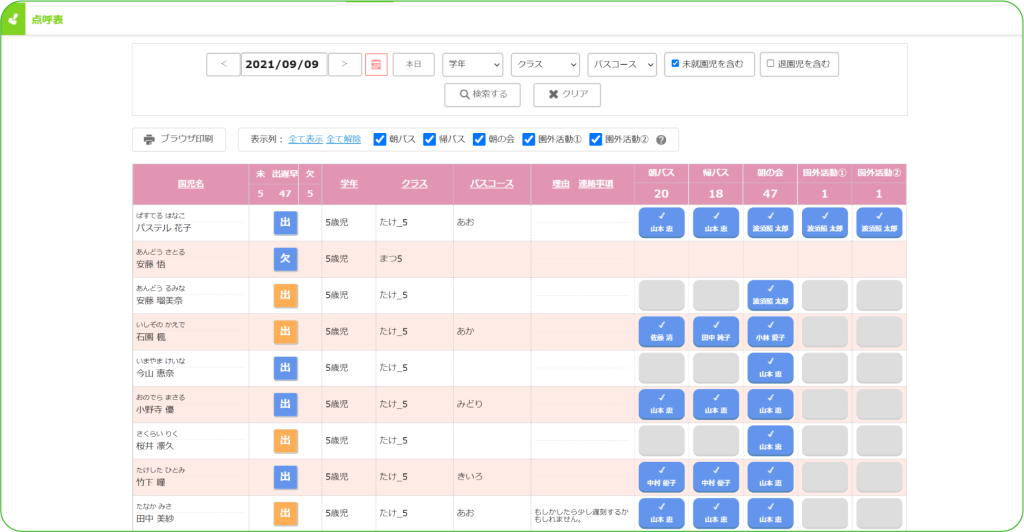Toggle empty 朝バス cell for 安藤 瑠美奈

[x=662, y=295]
